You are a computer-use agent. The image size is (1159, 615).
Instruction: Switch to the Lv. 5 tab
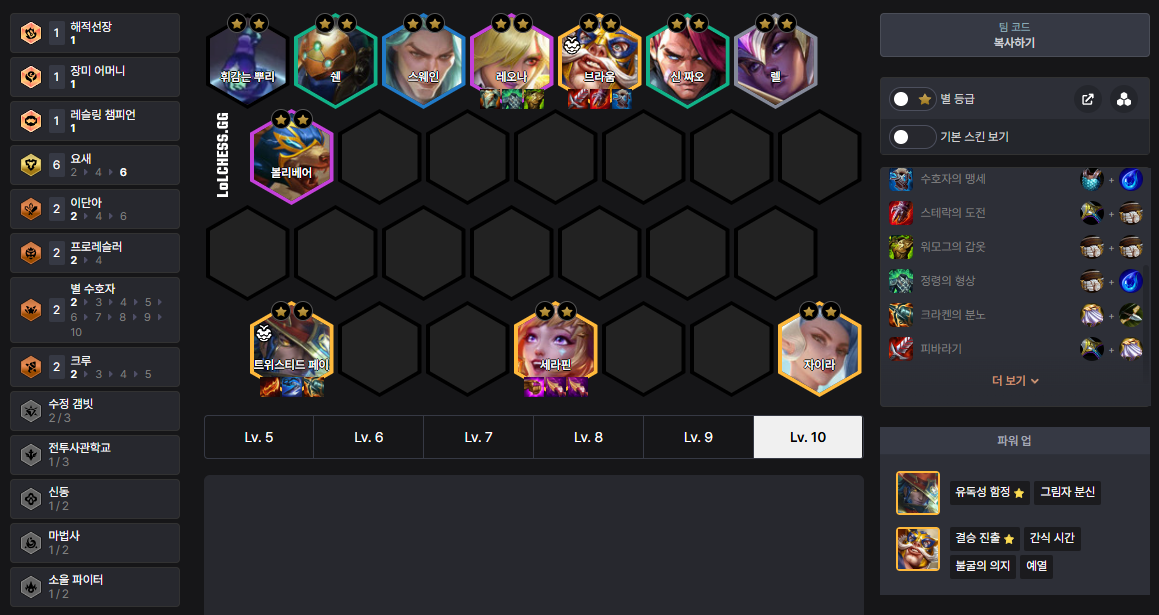pyautogui.click(x=259, y=437)
